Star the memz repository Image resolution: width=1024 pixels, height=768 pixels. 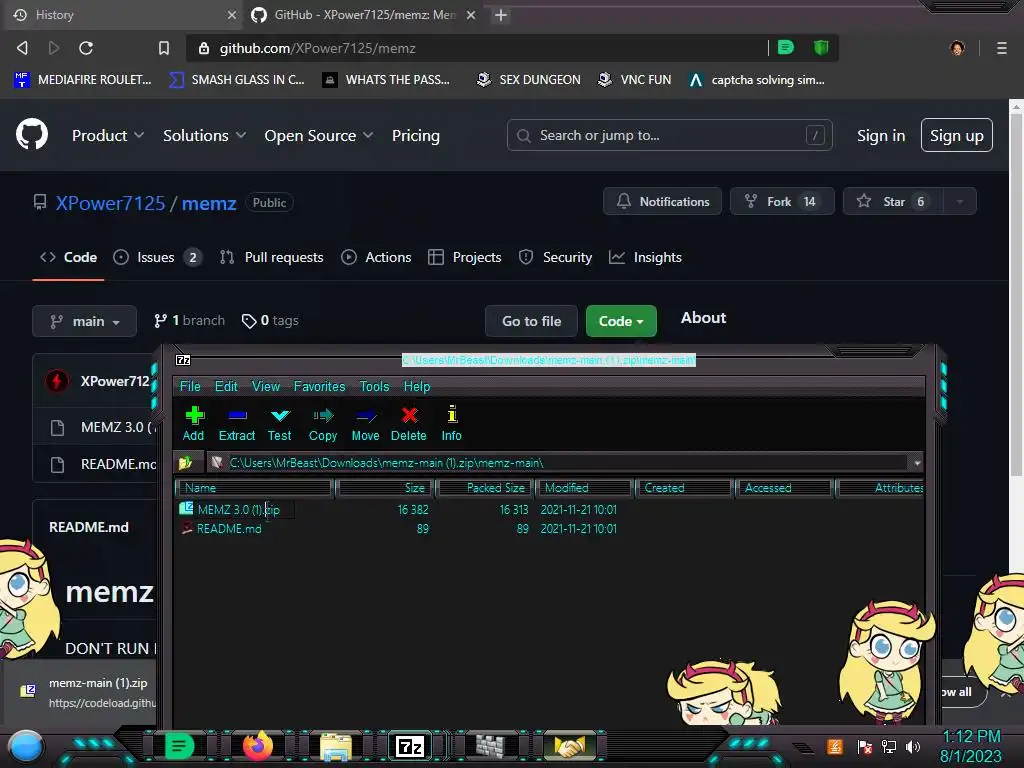(x=893, y=202)
